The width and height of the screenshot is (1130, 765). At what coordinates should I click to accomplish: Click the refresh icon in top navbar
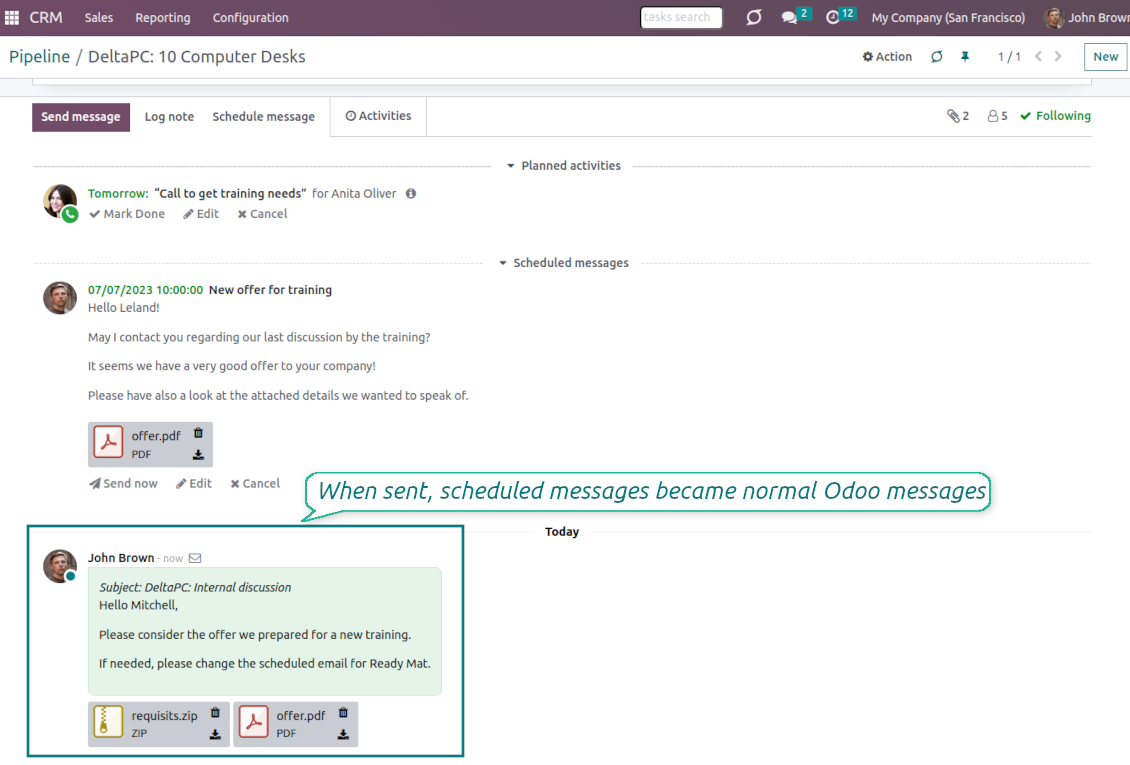[x=754, y=17]
